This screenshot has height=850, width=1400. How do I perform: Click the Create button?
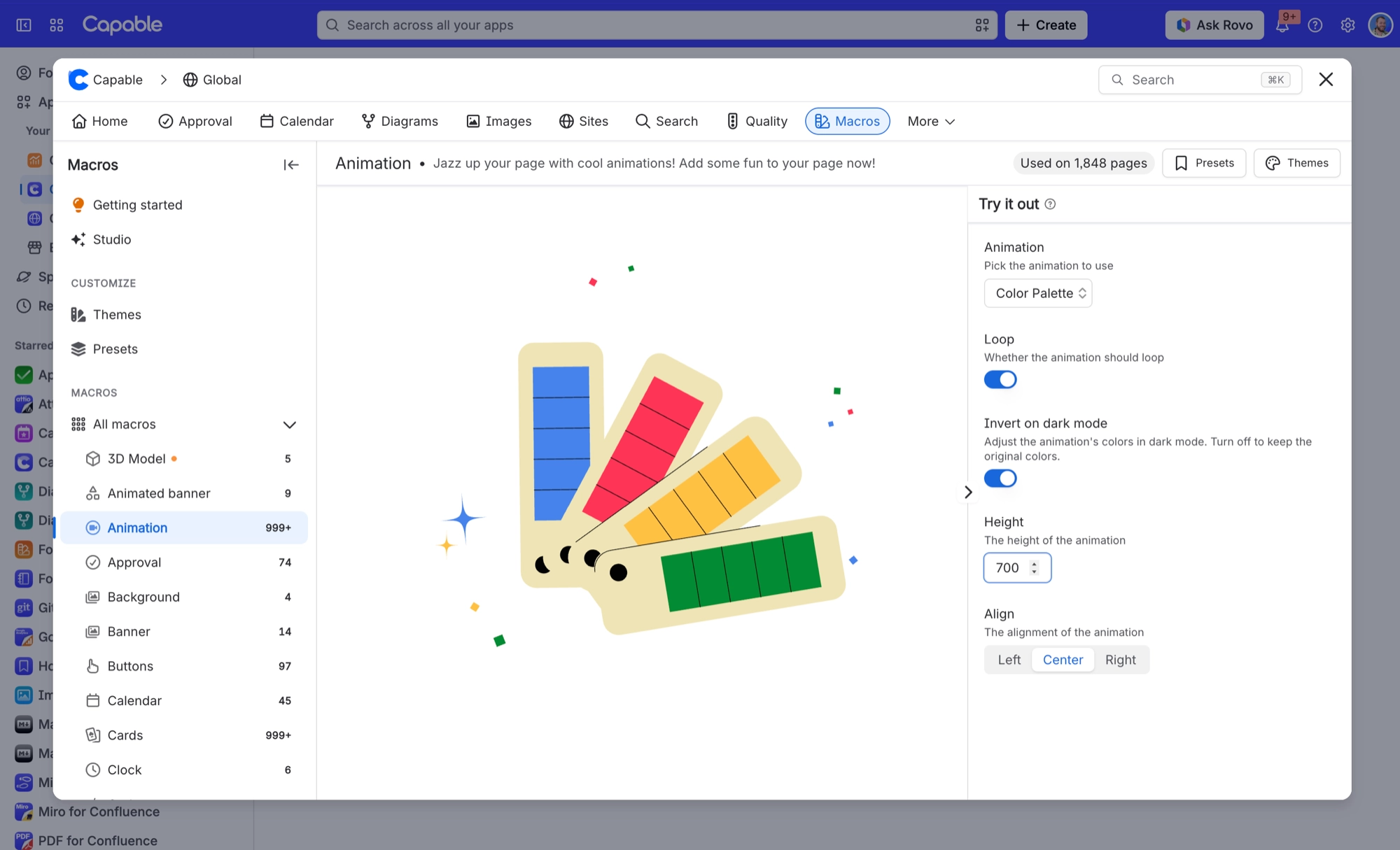pyautogui.click(x=1046, y=25)
